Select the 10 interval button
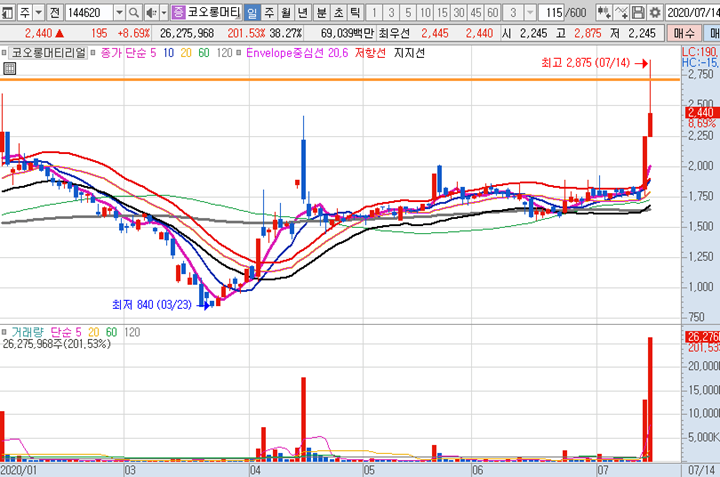This screenshot has width=720, height=477. point(425,13)
